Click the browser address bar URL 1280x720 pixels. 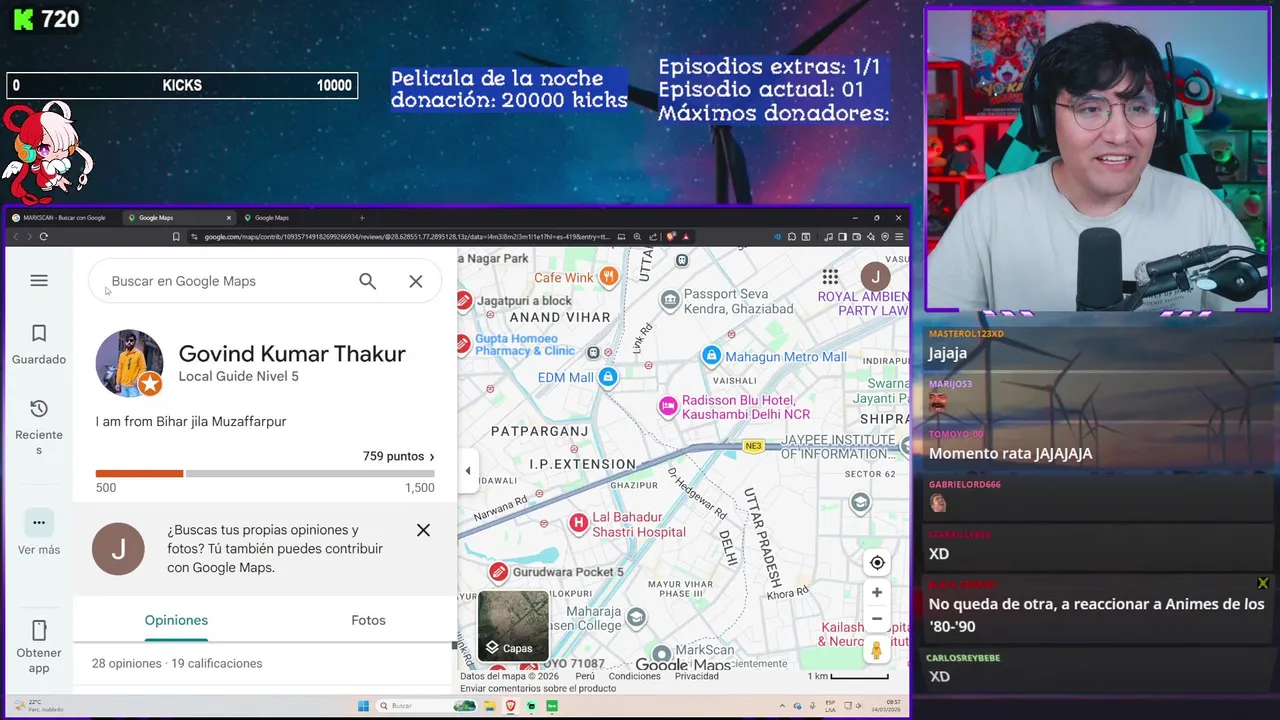point(405,237)
